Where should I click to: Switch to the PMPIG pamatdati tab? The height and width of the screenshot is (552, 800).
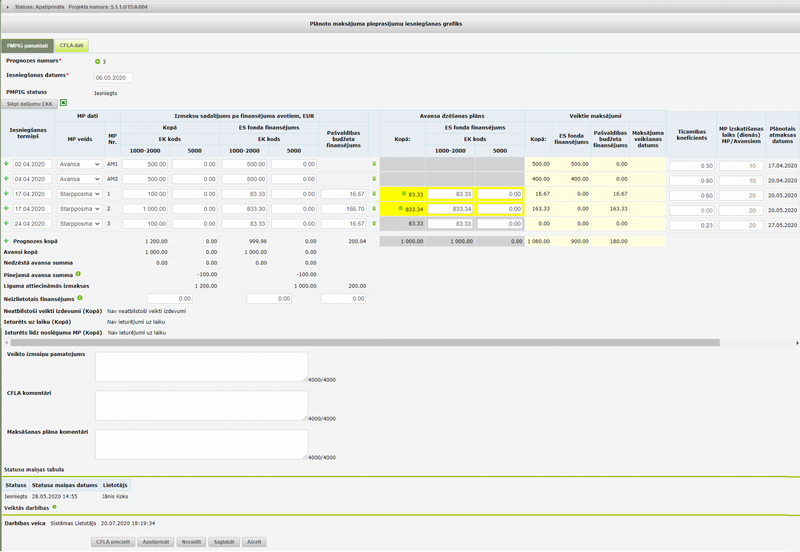27,45
